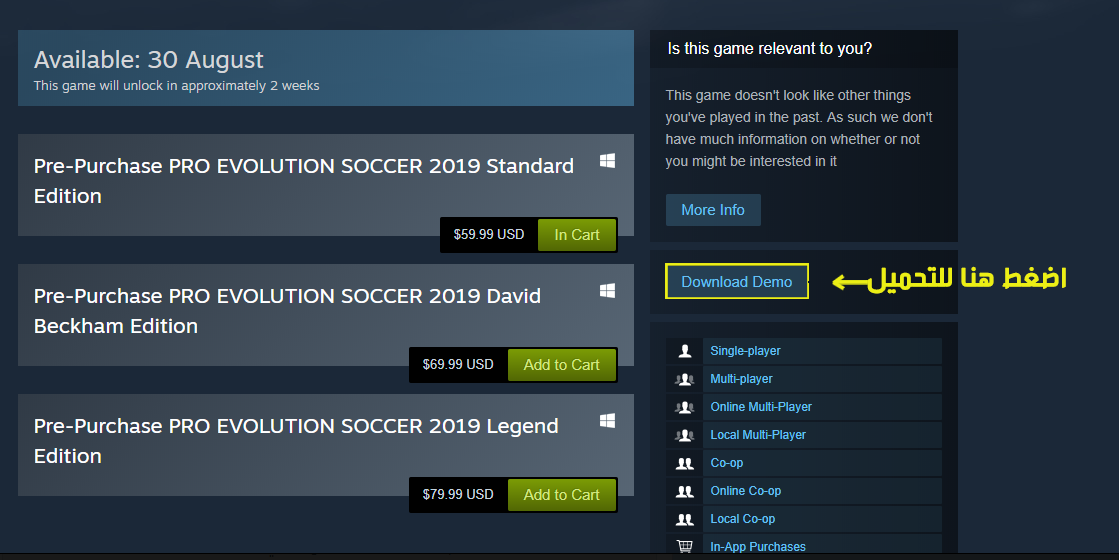Click the In-App Purchases cart icon

pos(684,546)
